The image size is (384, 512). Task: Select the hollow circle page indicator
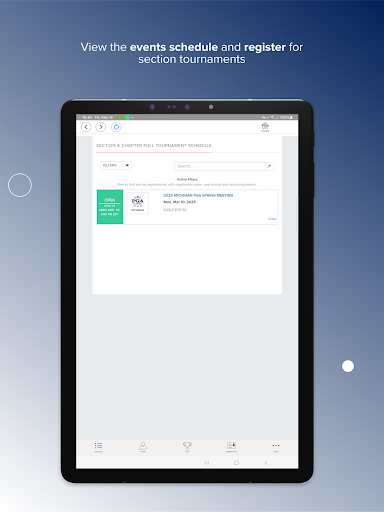20,185
